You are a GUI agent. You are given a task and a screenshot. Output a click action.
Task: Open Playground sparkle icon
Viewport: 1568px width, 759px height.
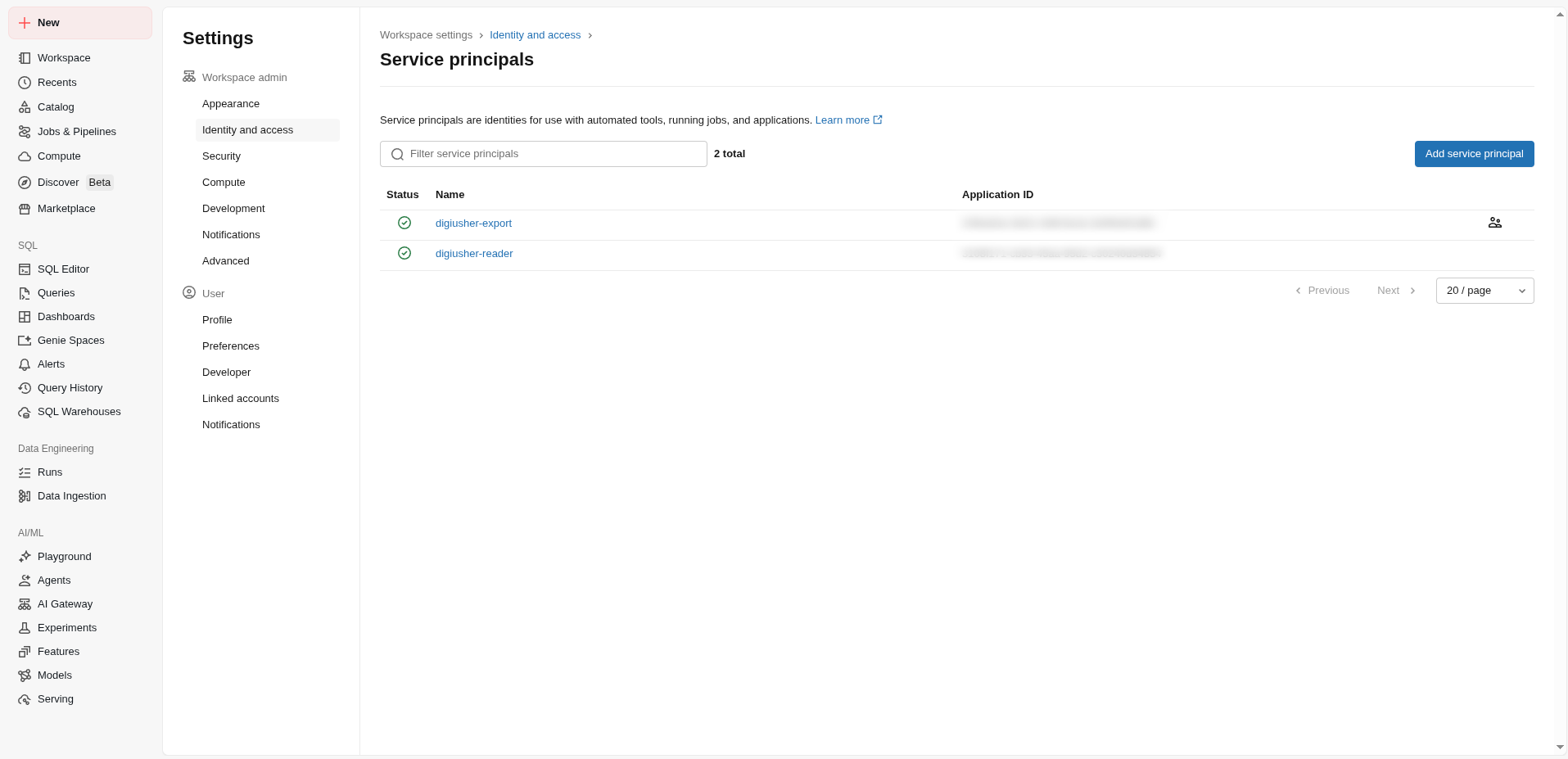pyautogui.click(x=25, y=557)
